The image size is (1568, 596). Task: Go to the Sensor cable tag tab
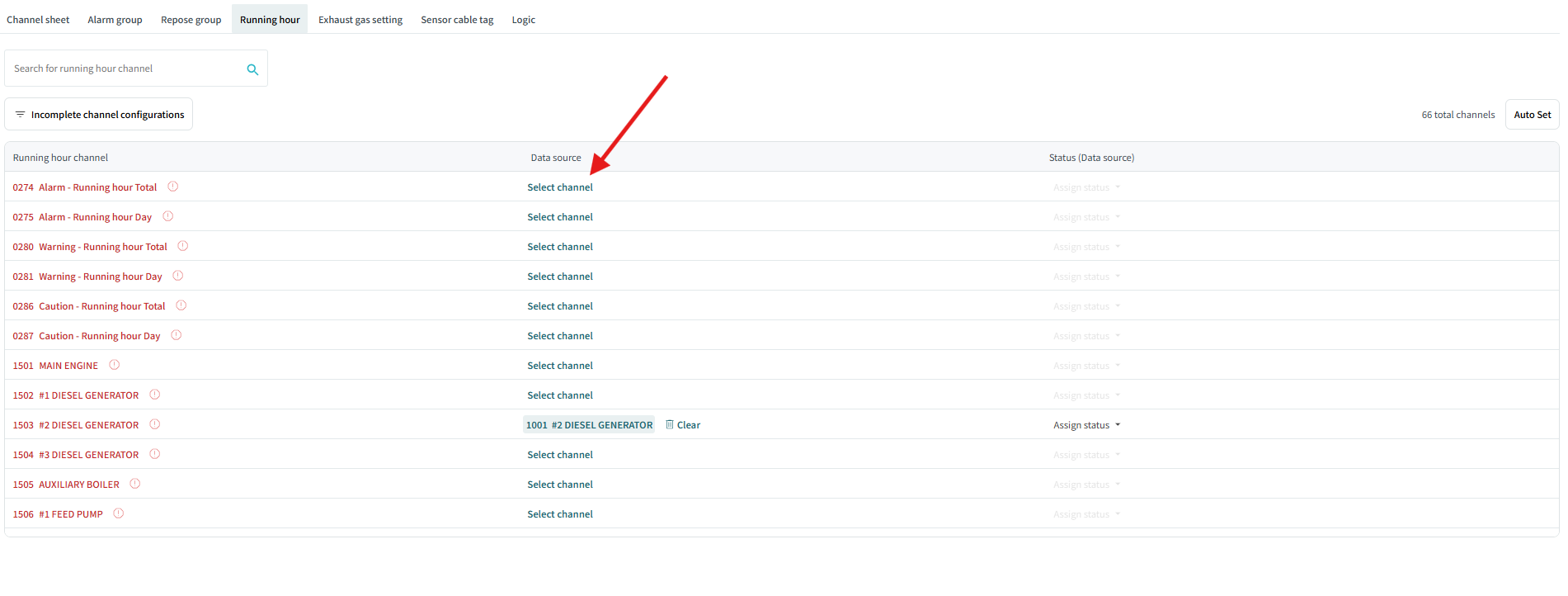[x=457, y=20]
